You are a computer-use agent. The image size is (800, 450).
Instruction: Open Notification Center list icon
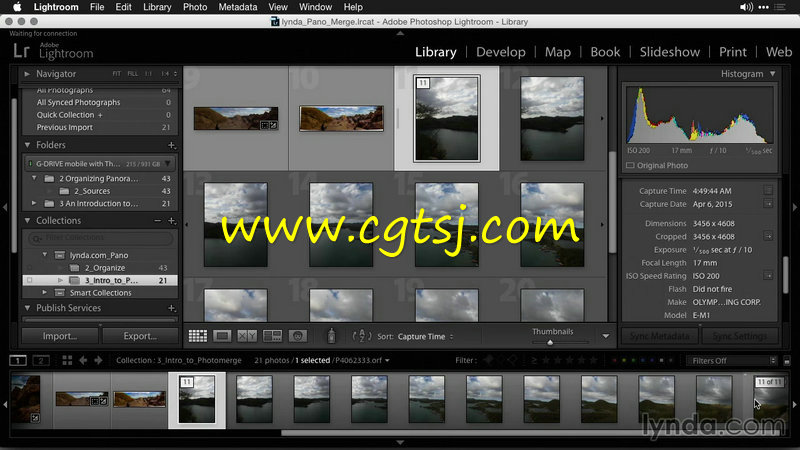[x=780, y=7]
